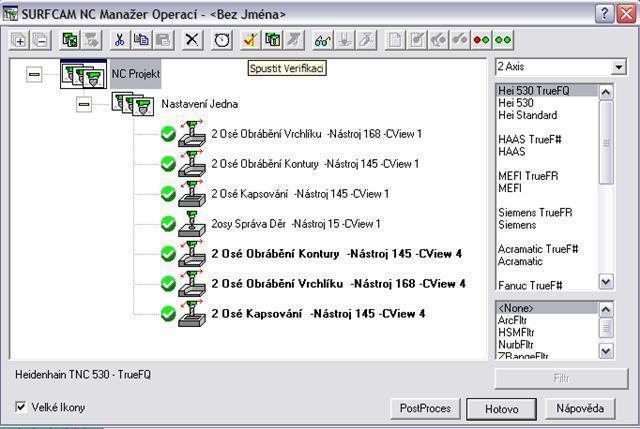Cut the selection with the scissors icon

pyautogui.click(x=120, y=40)
